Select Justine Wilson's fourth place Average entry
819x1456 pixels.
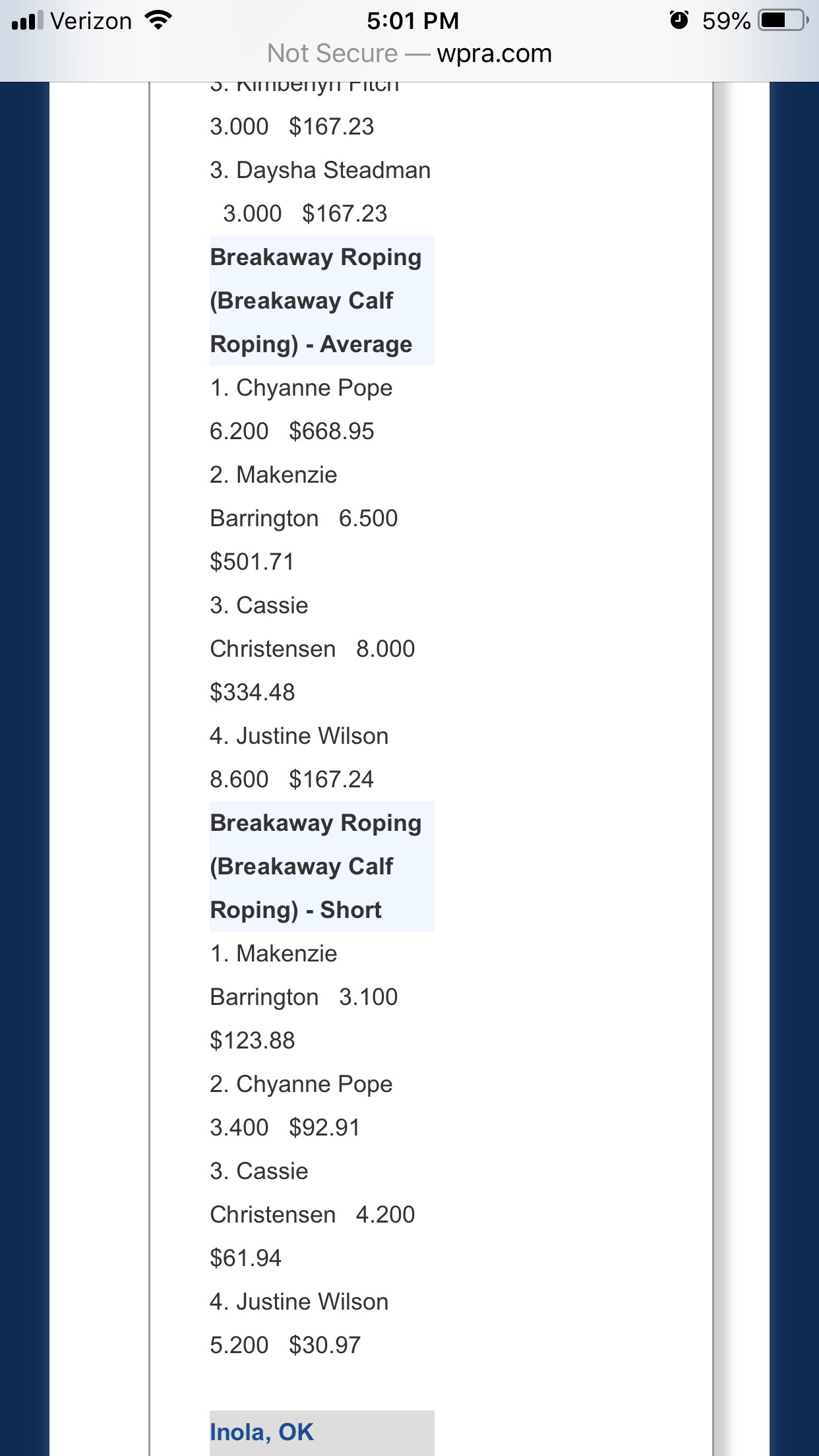point(299,736)
